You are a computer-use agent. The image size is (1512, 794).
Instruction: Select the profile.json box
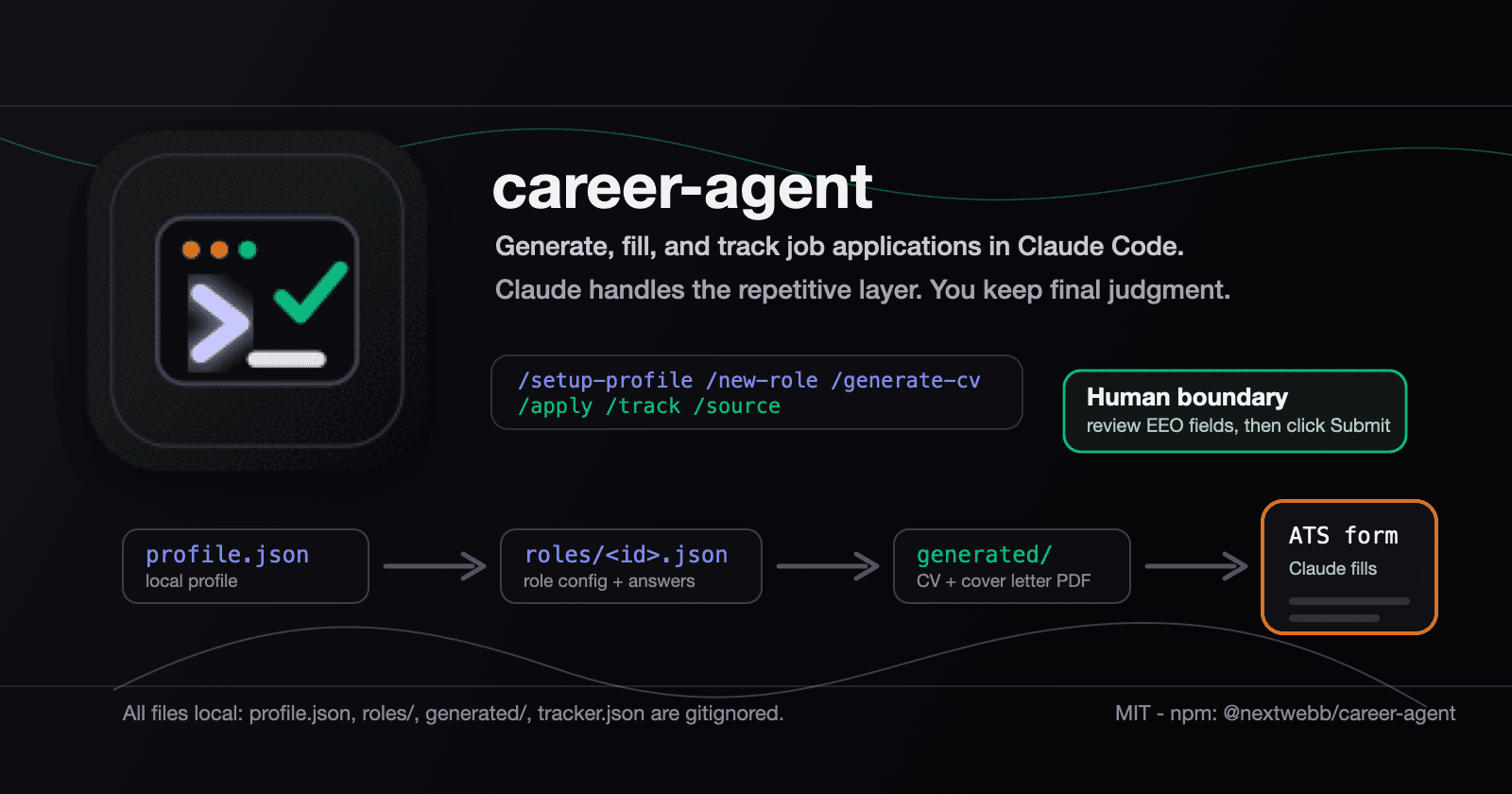point(246,566)
